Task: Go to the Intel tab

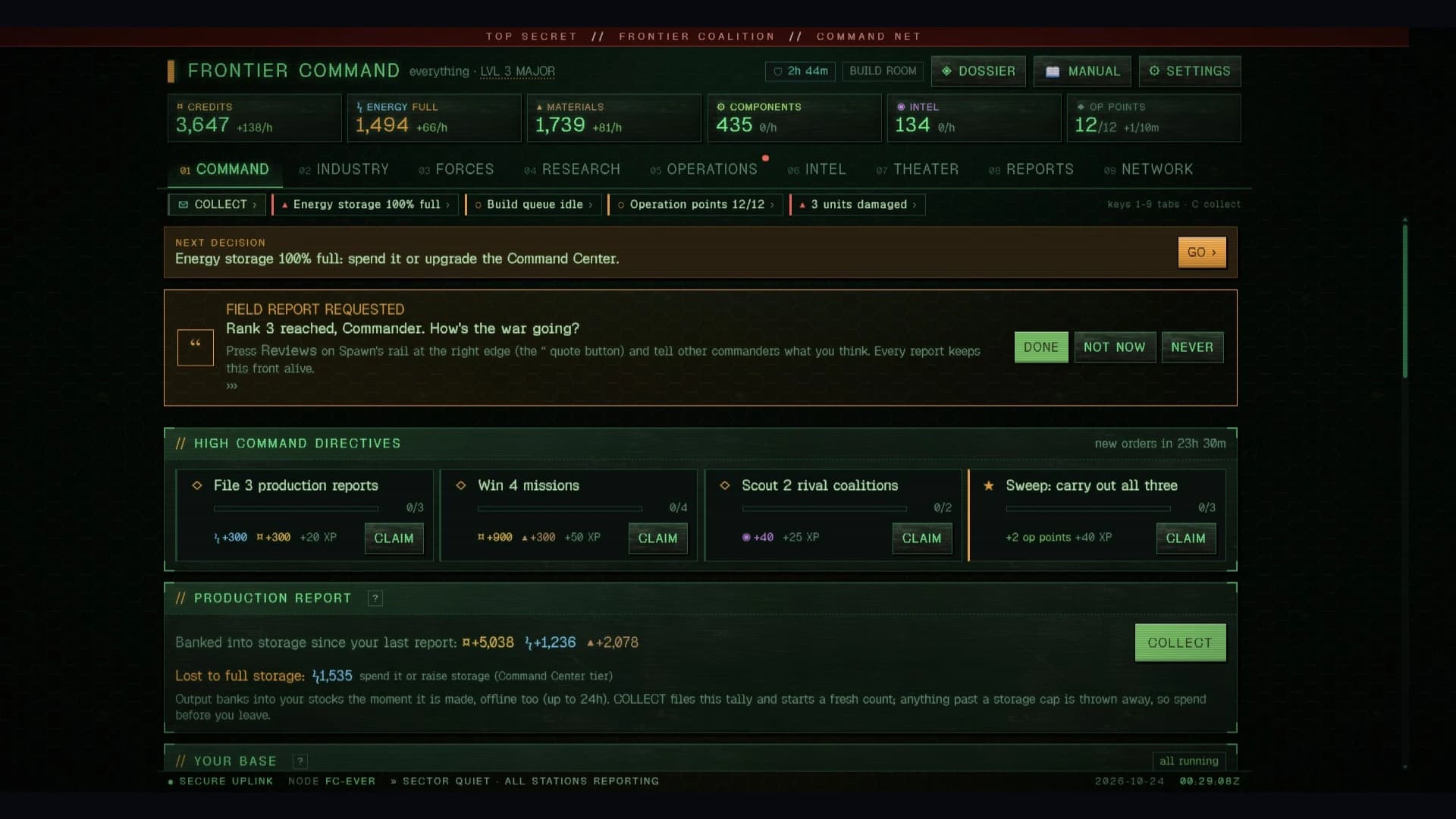Action: 817,169
